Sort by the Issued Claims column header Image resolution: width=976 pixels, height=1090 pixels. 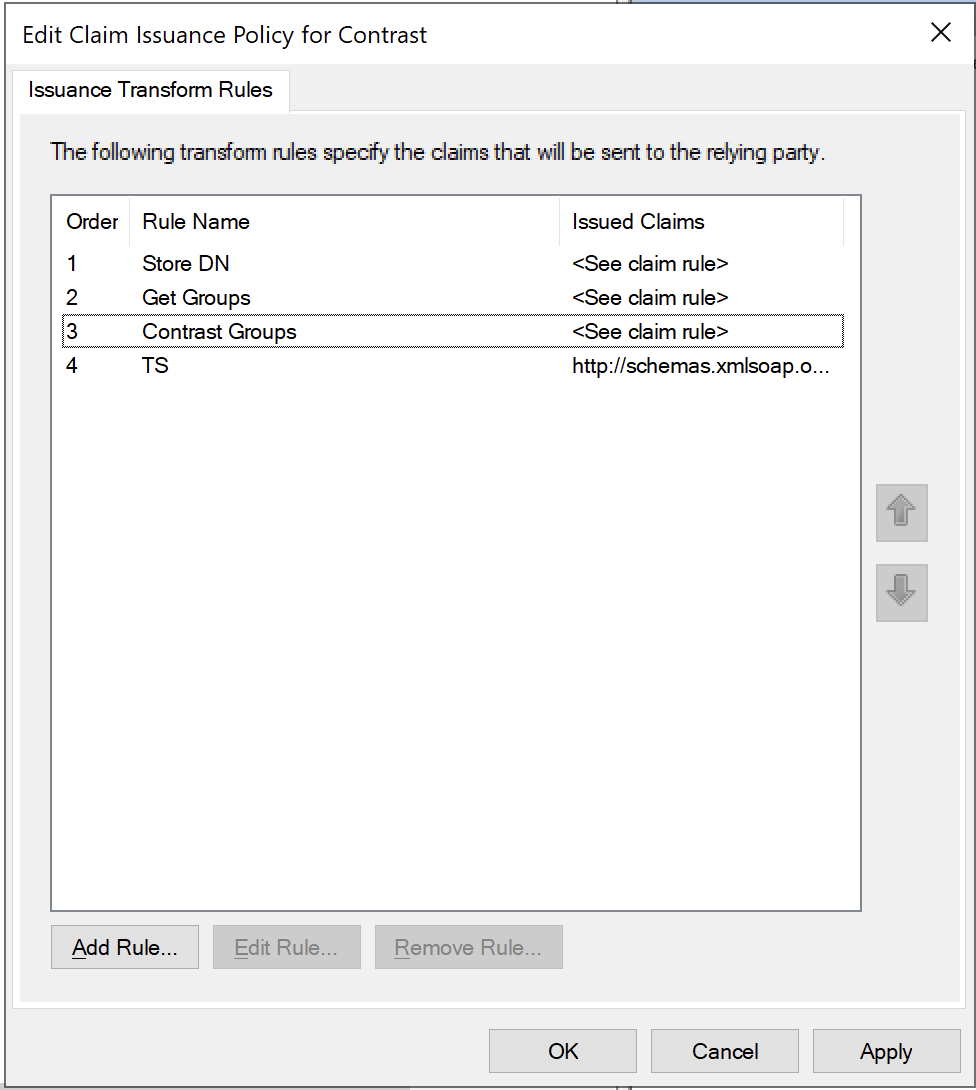[x=701, y=222]
